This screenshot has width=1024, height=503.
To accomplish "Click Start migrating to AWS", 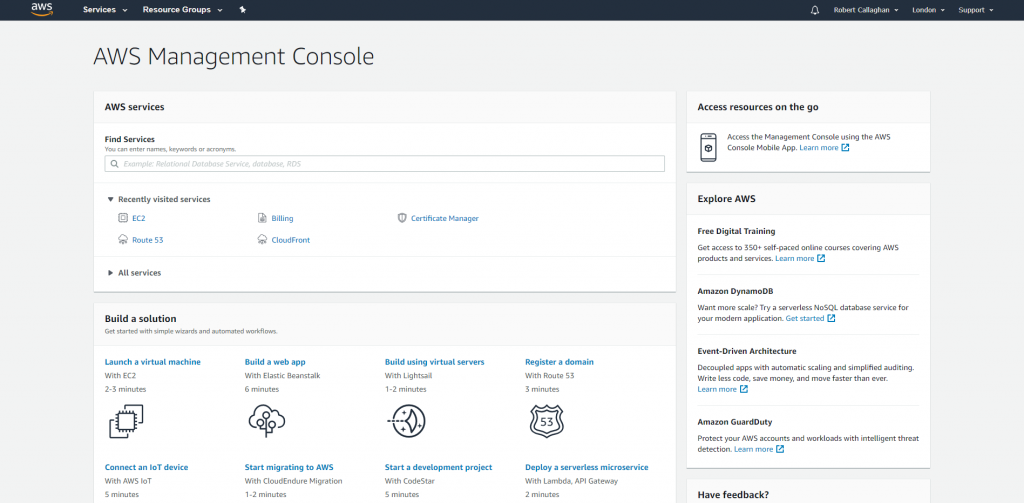I will point(289,468).
